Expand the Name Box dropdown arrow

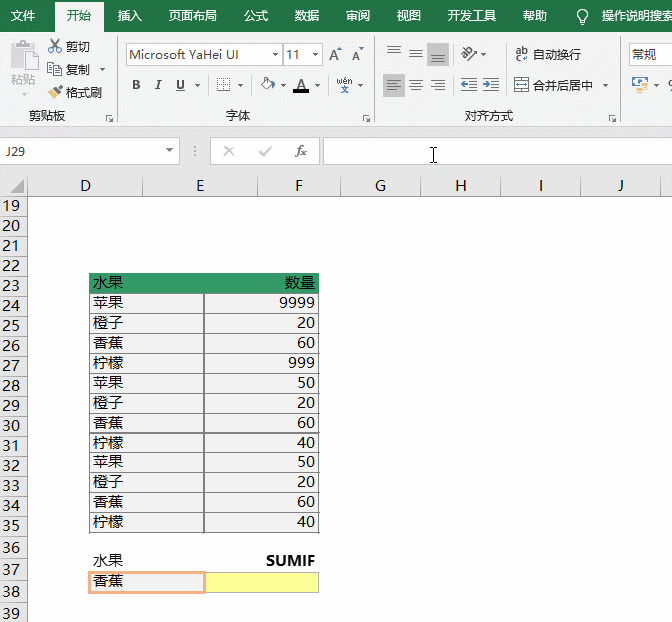[x=169, y=152]
